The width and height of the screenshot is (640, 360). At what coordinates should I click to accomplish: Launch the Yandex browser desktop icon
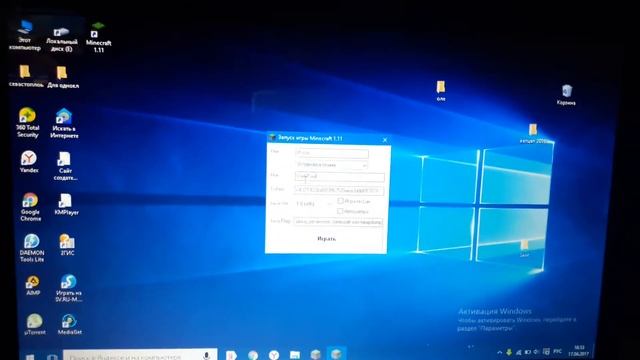click(29, 161)
